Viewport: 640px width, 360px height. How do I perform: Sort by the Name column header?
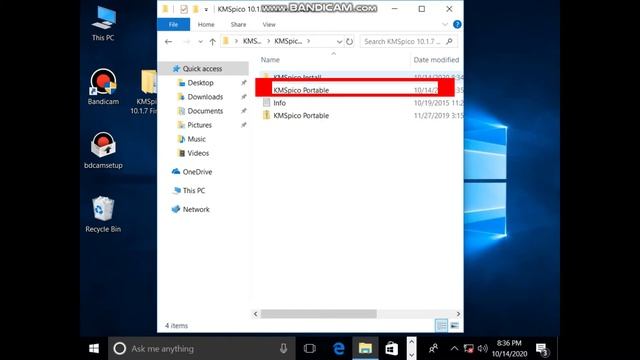click(270, 60)
